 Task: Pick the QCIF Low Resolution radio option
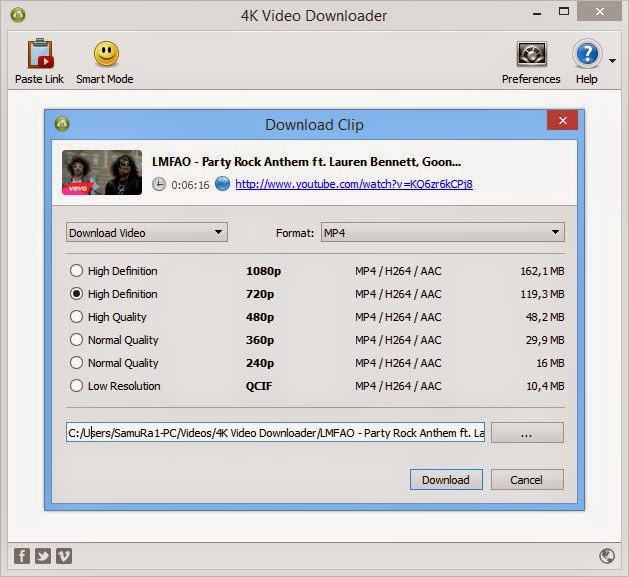tap(76, 386)
